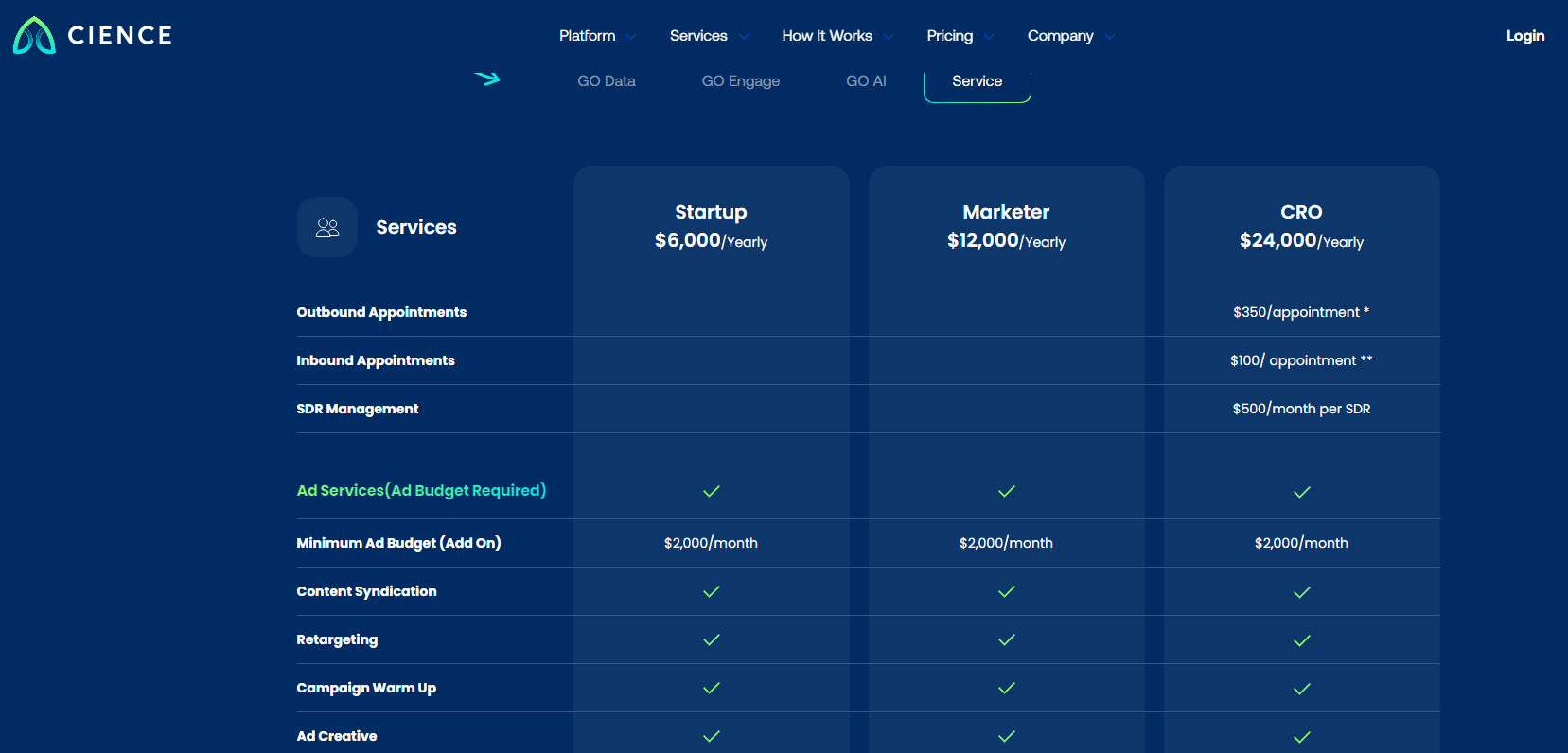1568x753 pixels.
Task: Click the CIENCE logo icon
Action: (x=35, y=36)
